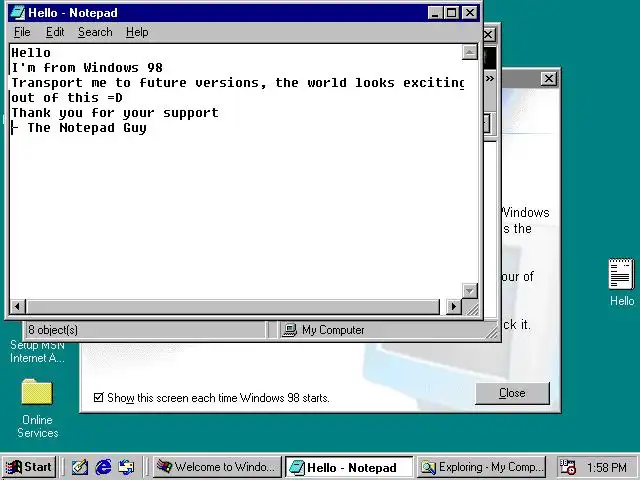Click the first line 'Hello' in Notepad

coord(31,53)
